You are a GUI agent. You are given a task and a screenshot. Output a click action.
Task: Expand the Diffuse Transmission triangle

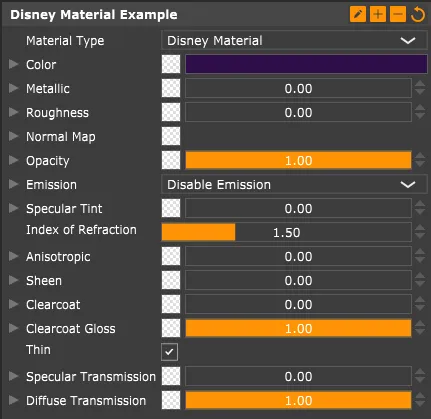[13, 400]
